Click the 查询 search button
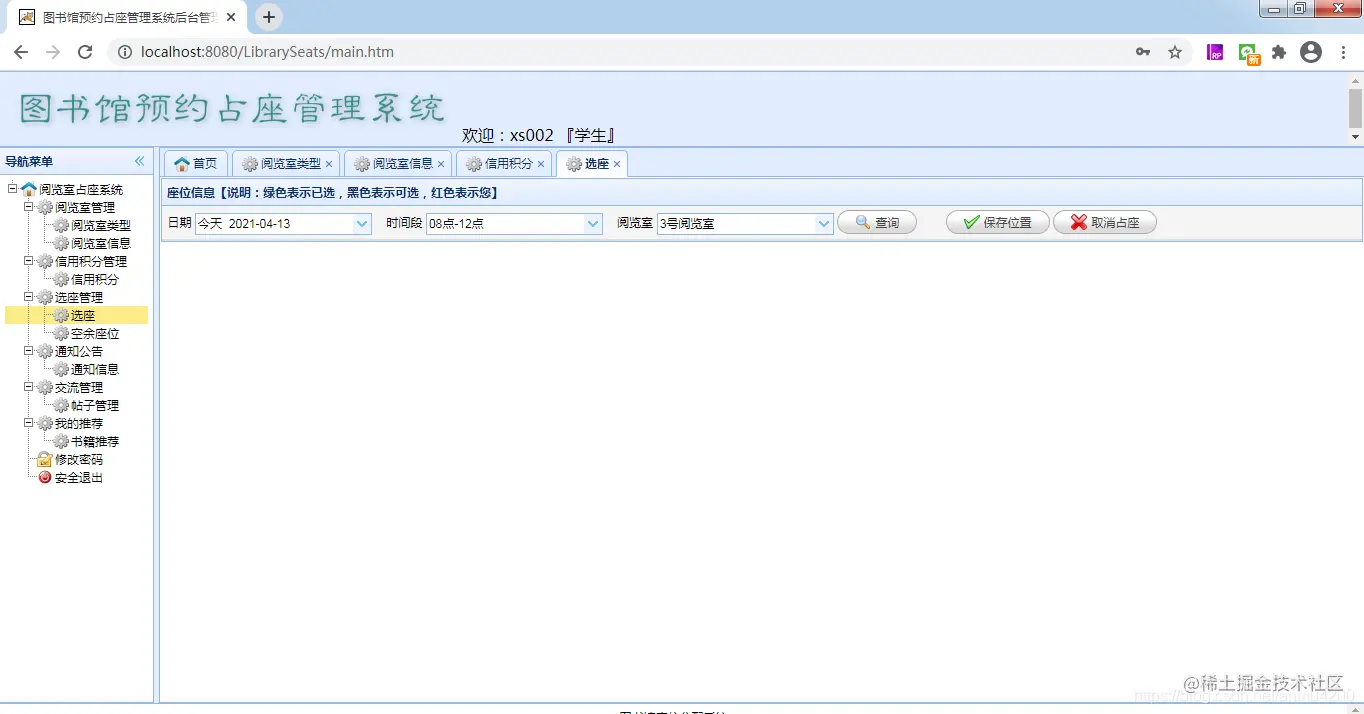This screenshot has height=714, width=1364. 877,223
